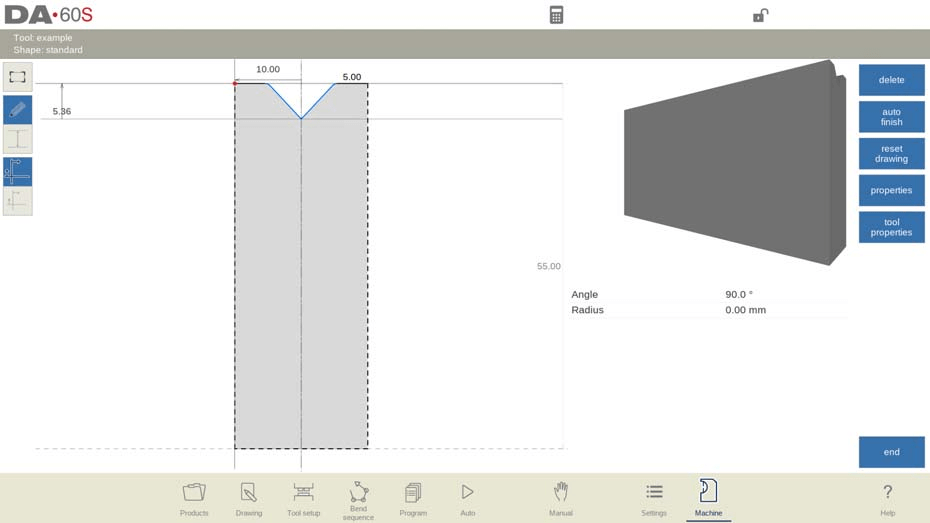The width and height of the screenshot is (930, 523).
Task: Select the height dimension tool icon
Action: [x=18, y=139]
